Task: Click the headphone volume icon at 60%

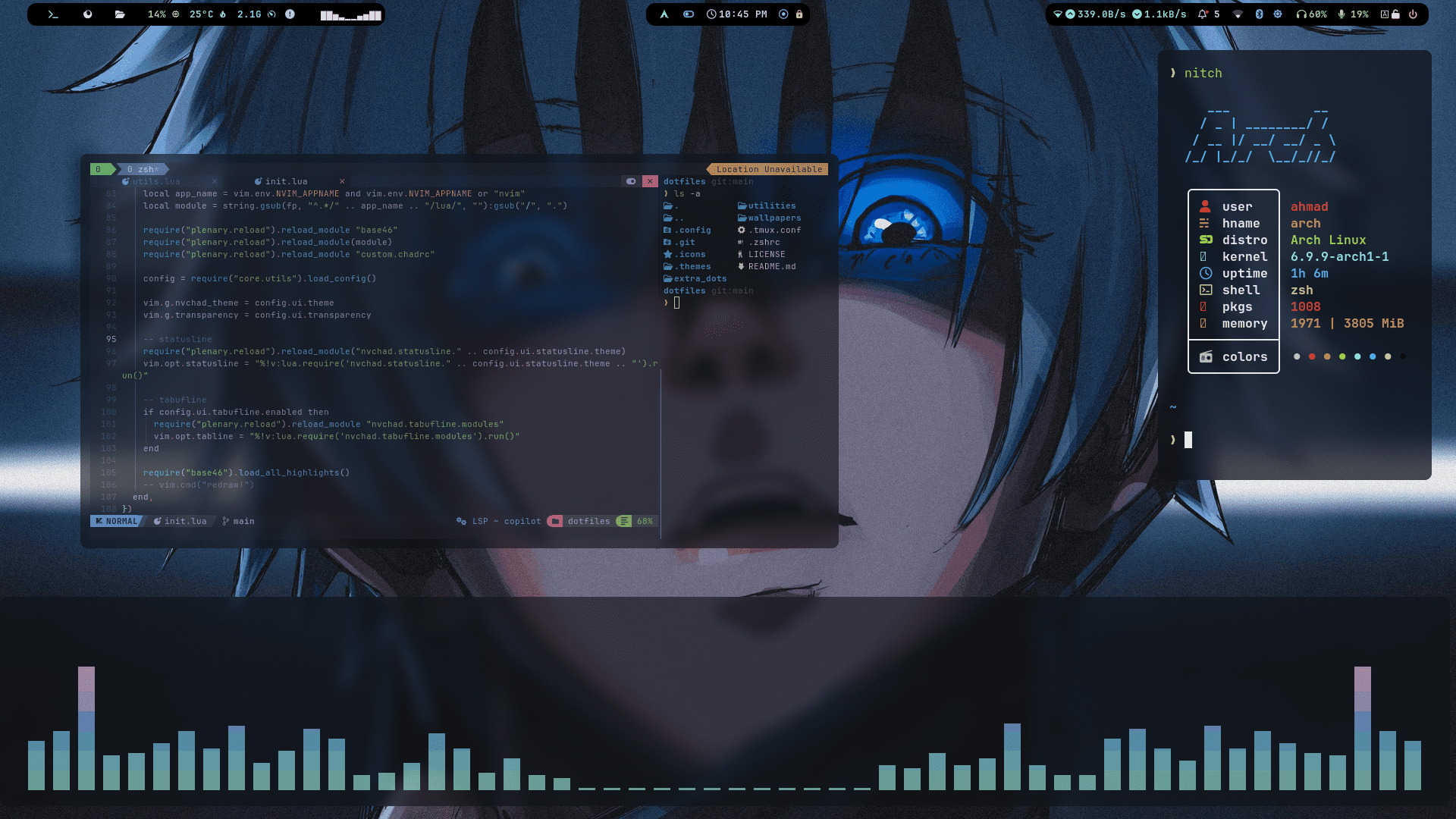Action: click(x=1301, y=14)
